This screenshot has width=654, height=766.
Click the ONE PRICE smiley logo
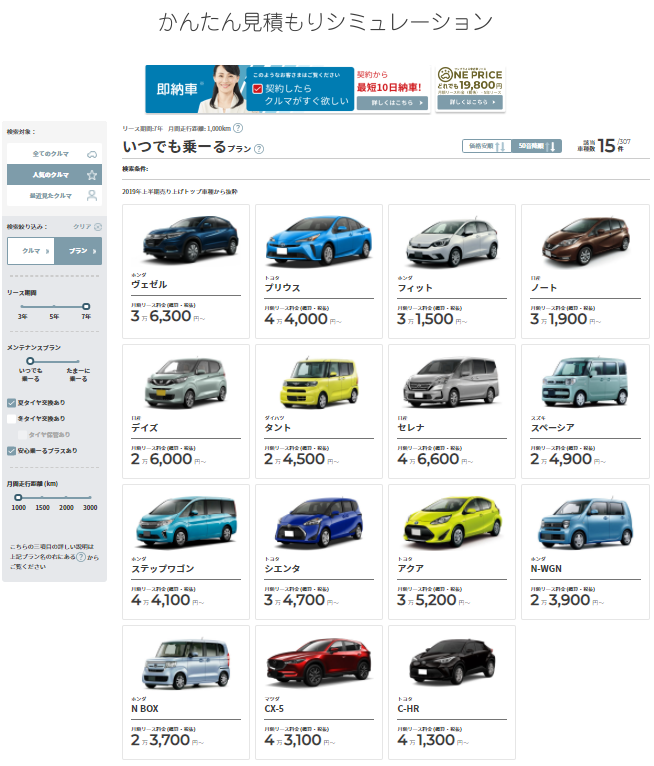(445, 74)
